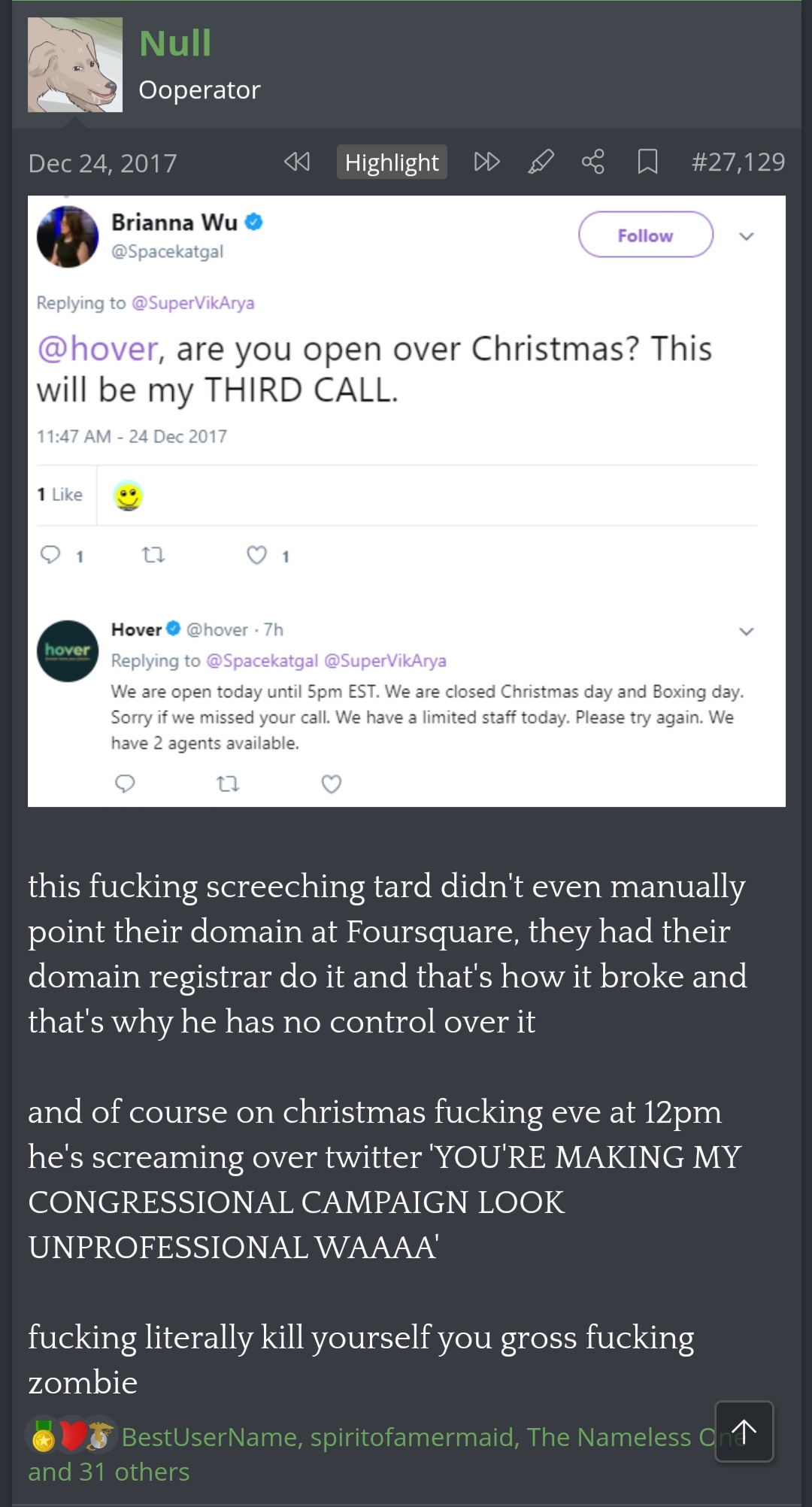Expand 'and 31 others' reactions list
Screen dimensions: 812x1507
click(x=109, y=1472)
